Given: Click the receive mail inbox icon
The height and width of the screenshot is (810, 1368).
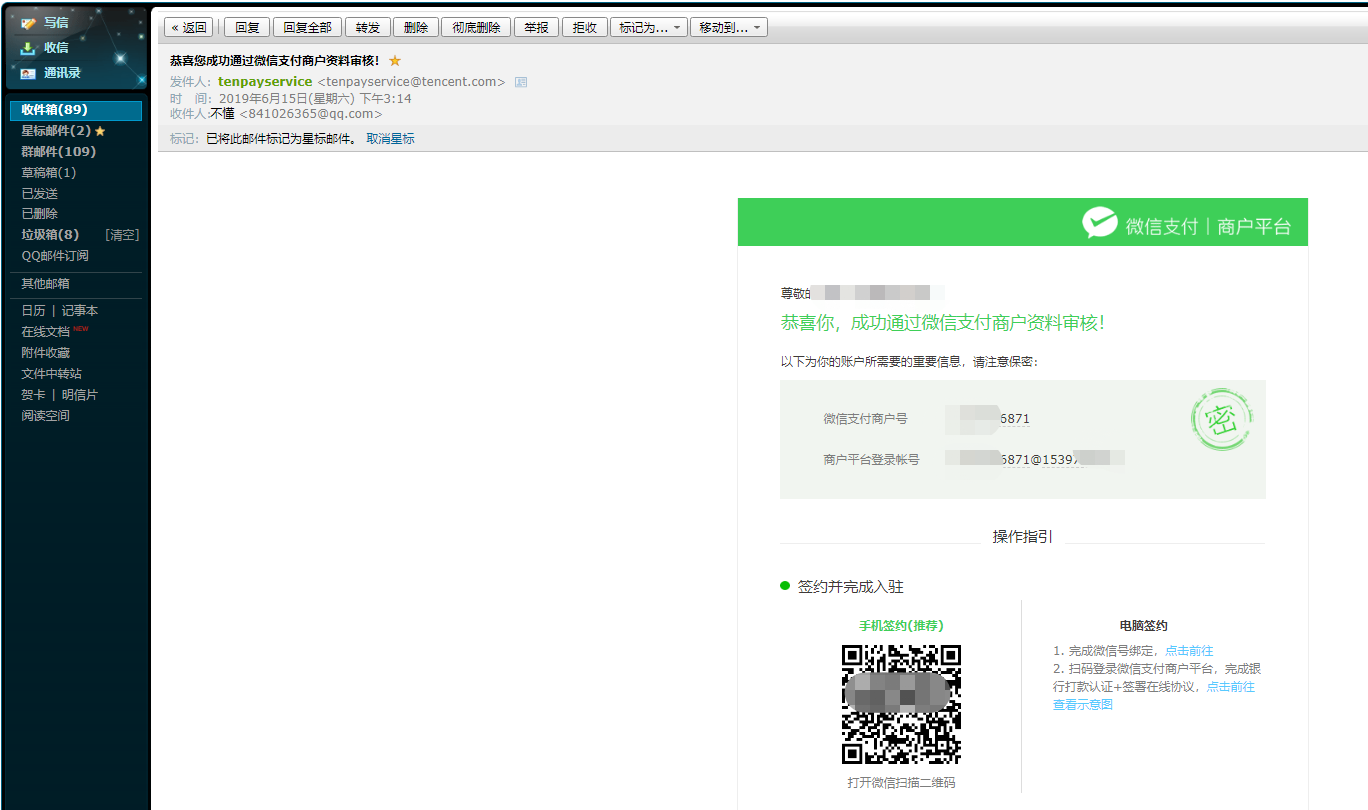Looking at the screenshot, I should [28, 48].
